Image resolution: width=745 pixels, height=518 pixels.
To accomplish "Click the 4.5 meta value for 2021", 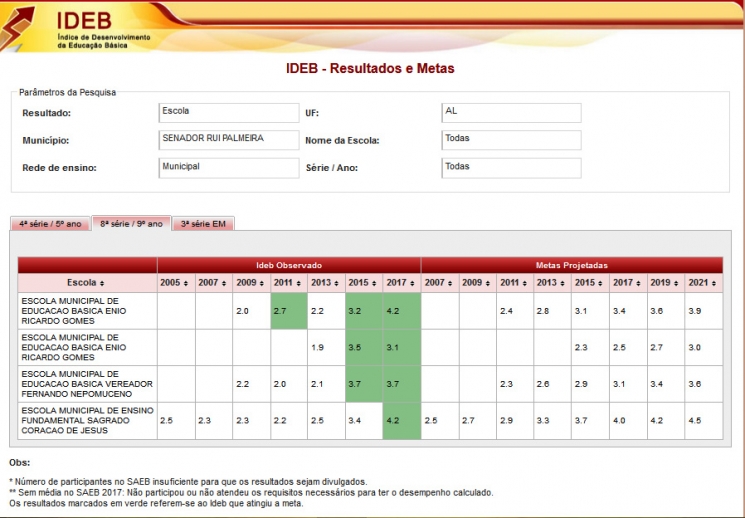I will point(695,421).
